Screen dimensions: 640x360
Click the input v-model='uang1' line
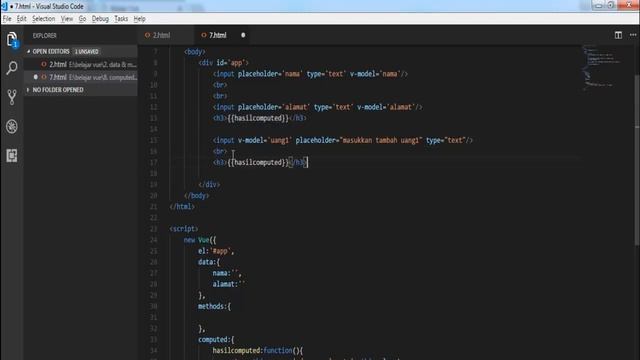click(x=343, y=140)
